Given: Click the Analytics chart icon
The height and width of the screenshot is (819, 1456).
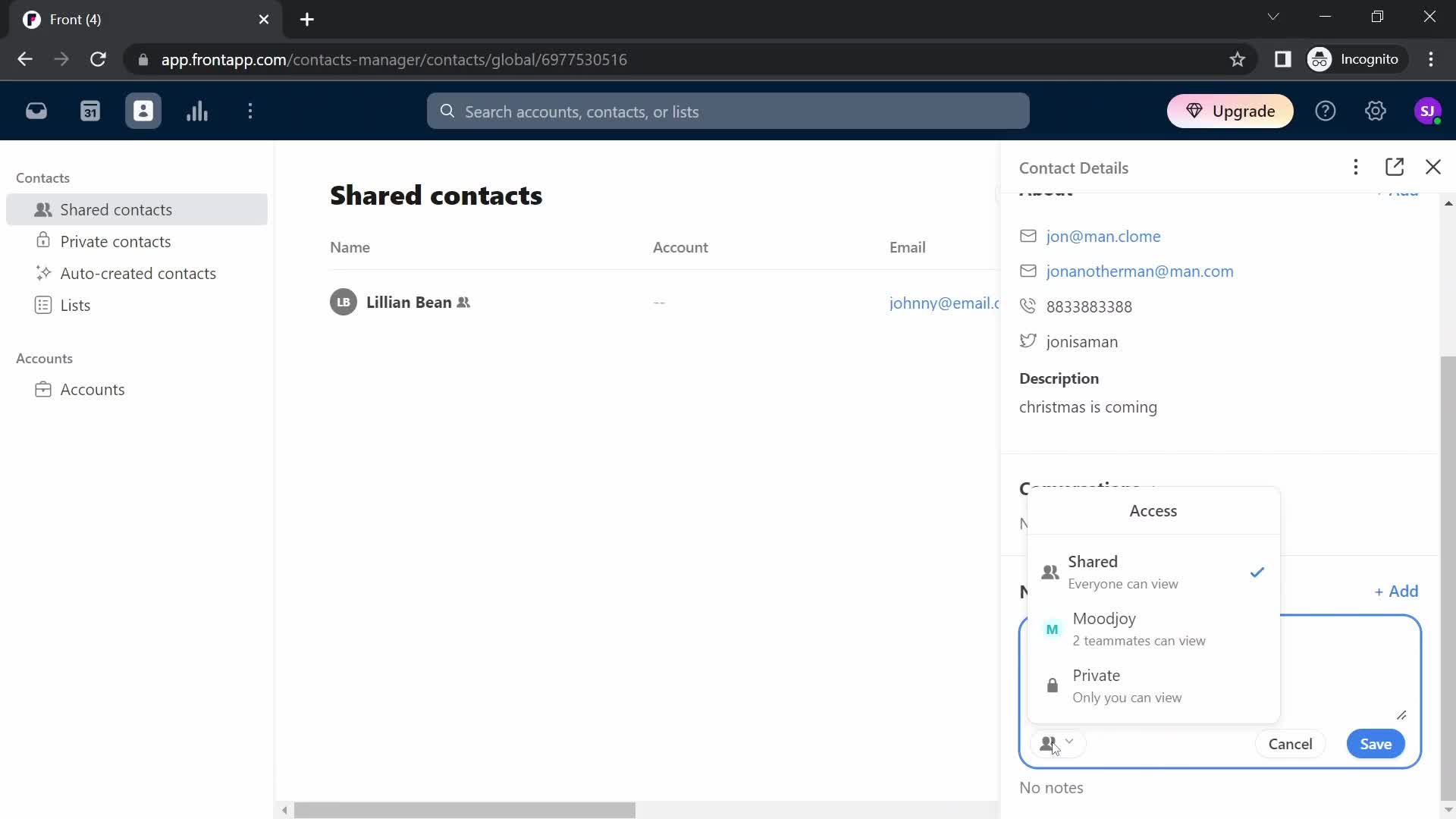Looking at the screenshot, I should coord(196,111).
